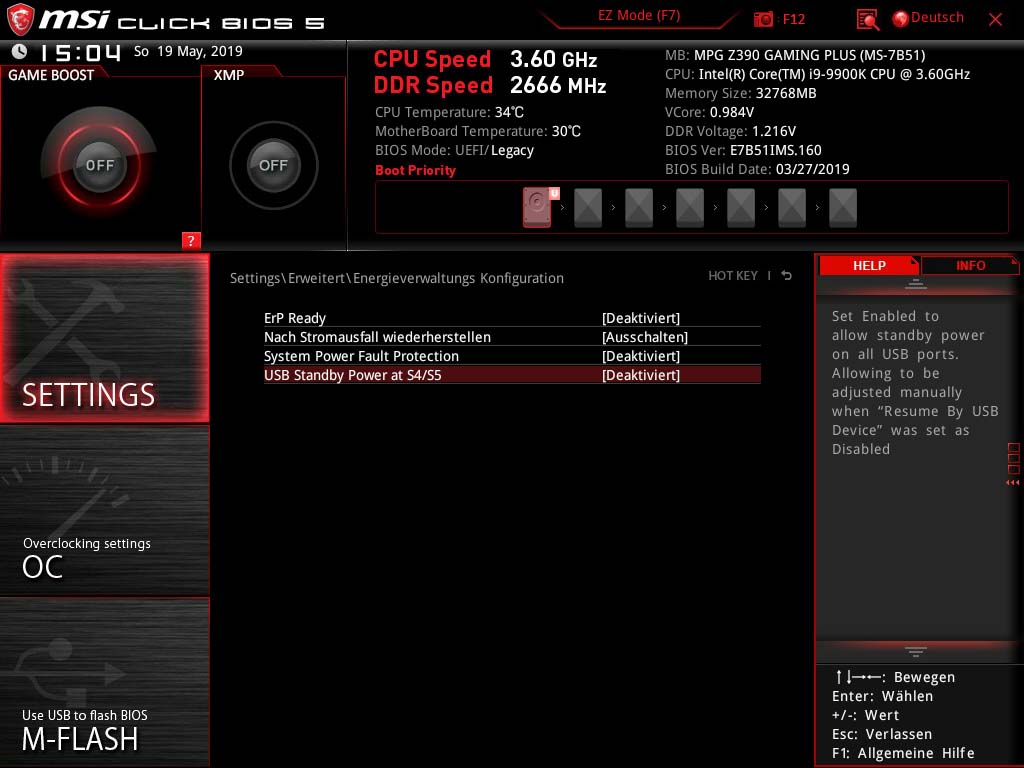Click the red triple-arrow help panel collapse

click(1012, 483)
